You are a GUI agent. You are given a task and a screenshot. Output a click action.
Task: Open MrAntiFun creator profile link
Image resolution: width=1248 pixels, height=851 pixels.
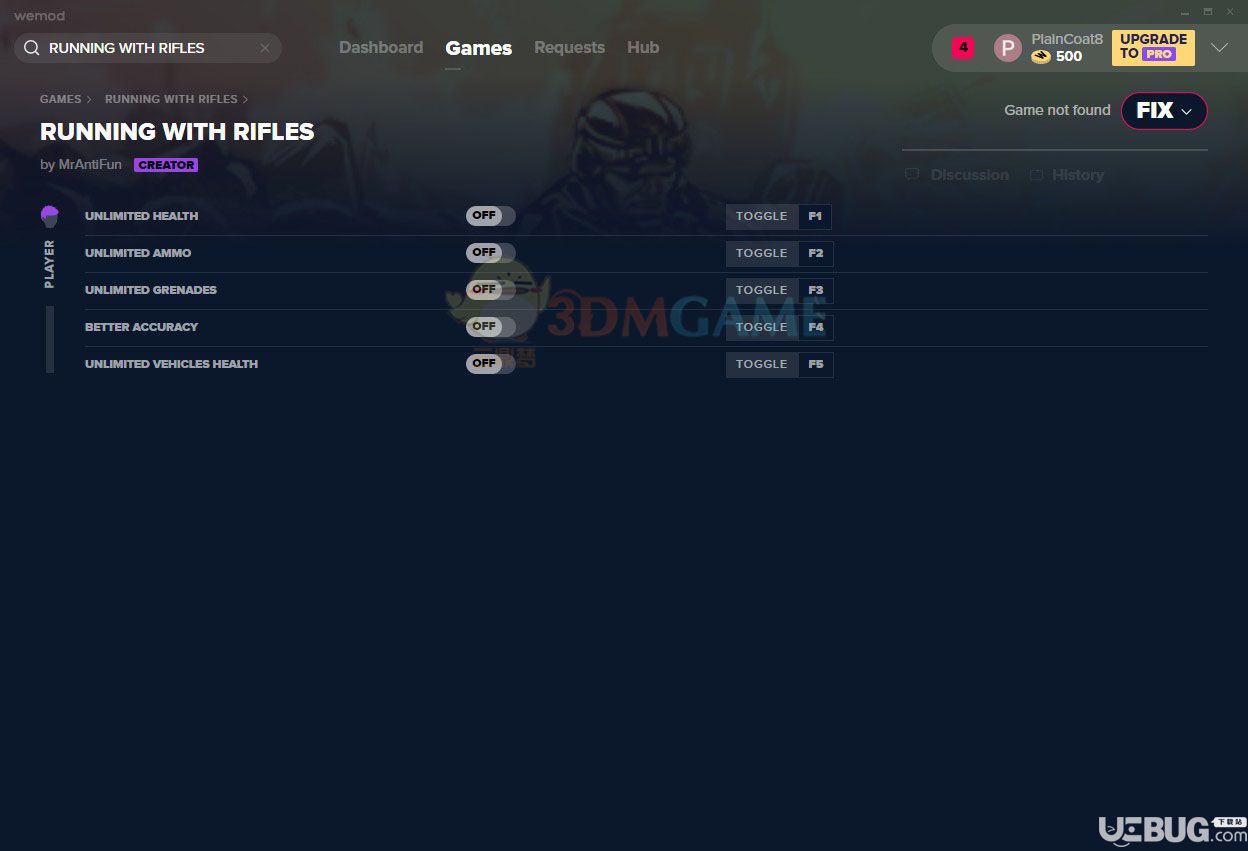[x=90, y=165]
